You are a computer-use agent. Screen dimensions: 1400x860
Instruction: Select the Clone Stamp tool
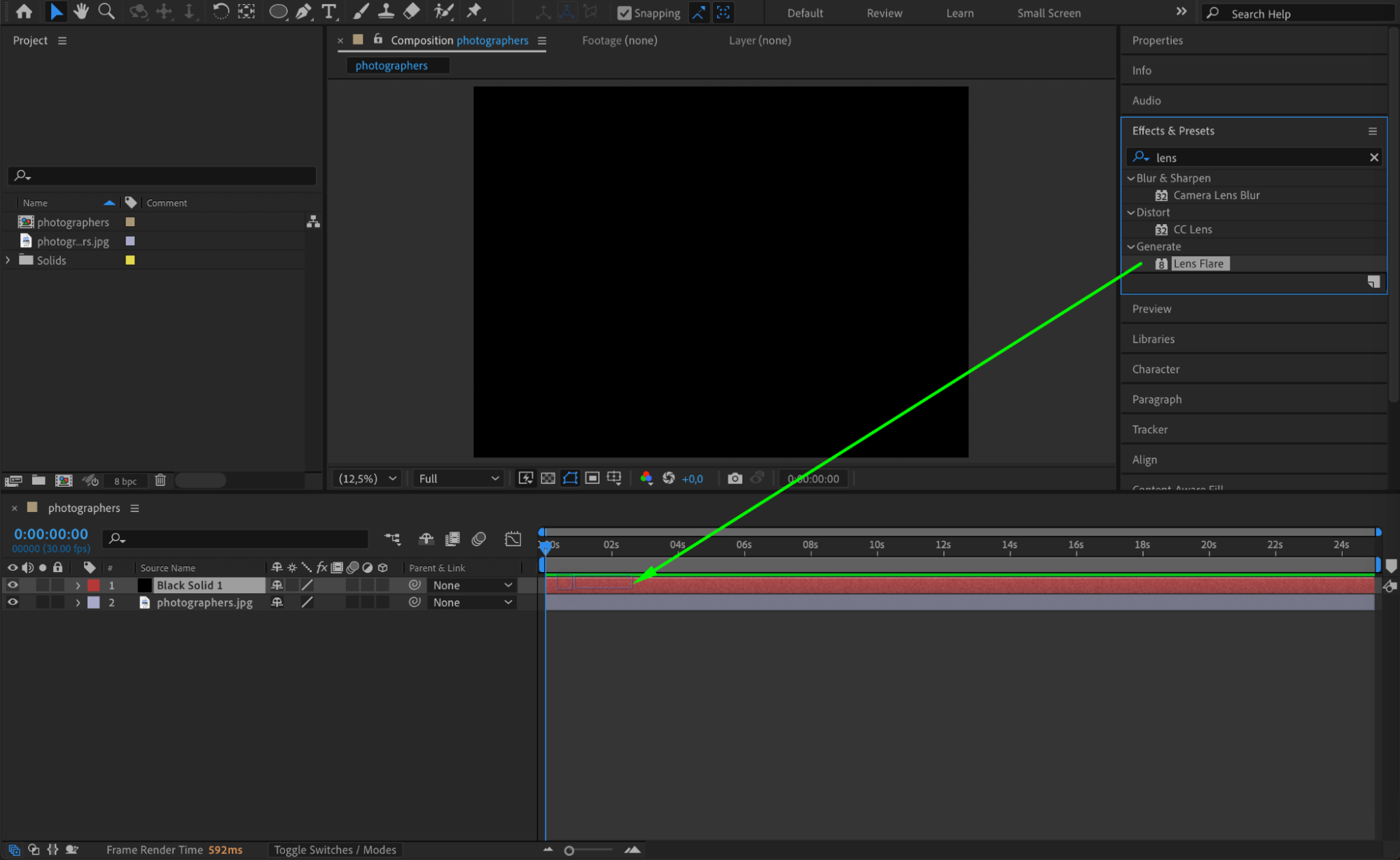click(386, 11)
